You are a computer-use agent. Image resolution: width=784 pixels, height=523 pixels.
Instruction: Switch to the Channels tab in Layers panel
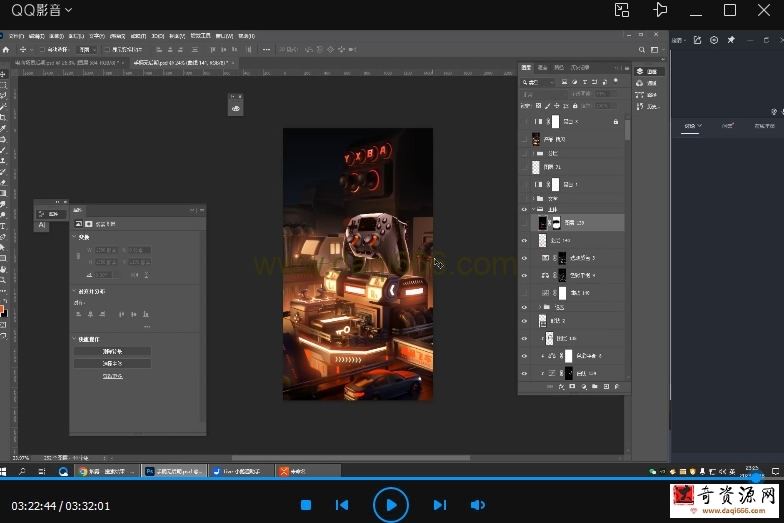pos(543,68)
